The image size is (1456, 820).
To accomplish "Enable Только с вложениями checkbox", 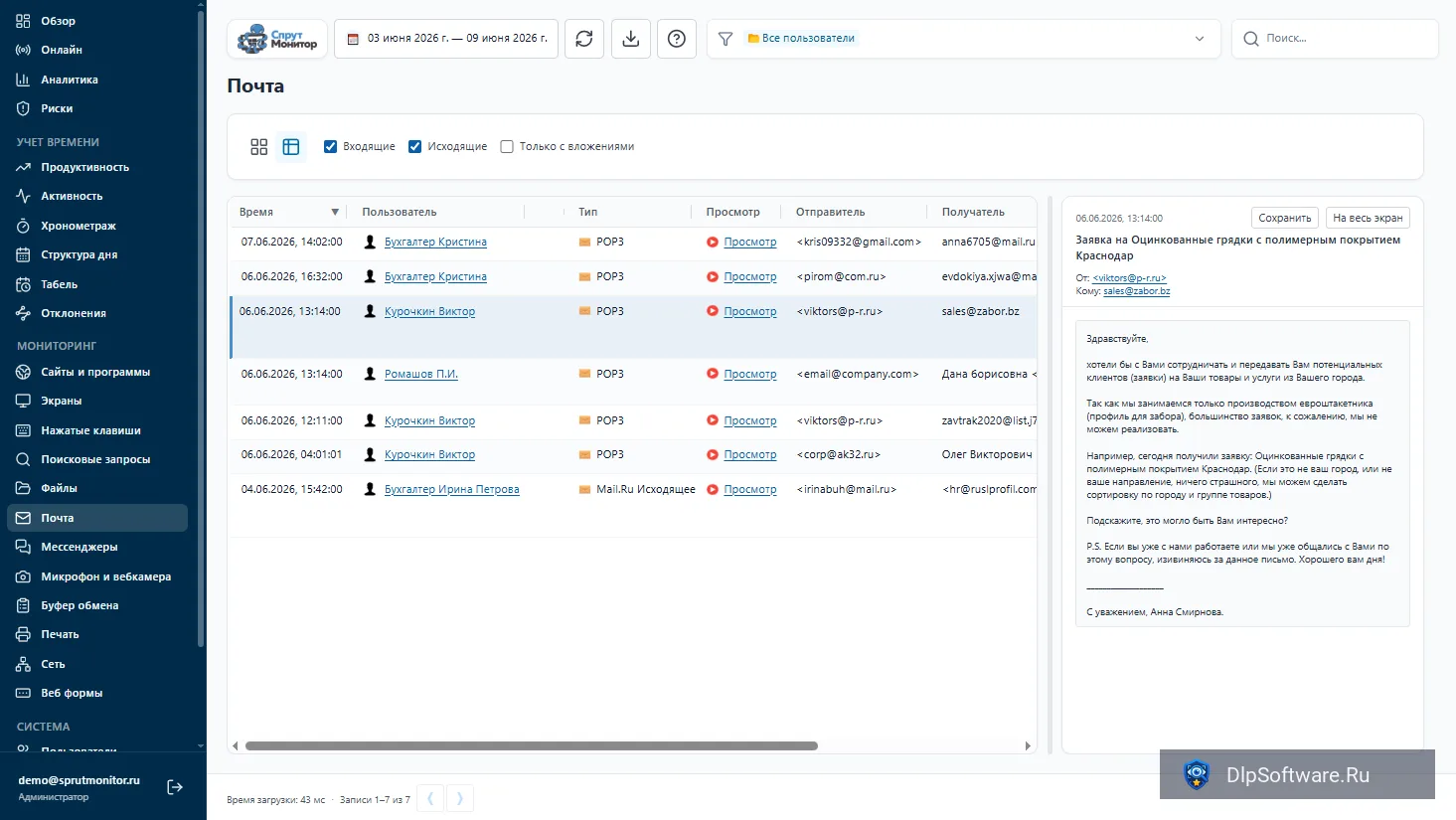I will [507, 147].
